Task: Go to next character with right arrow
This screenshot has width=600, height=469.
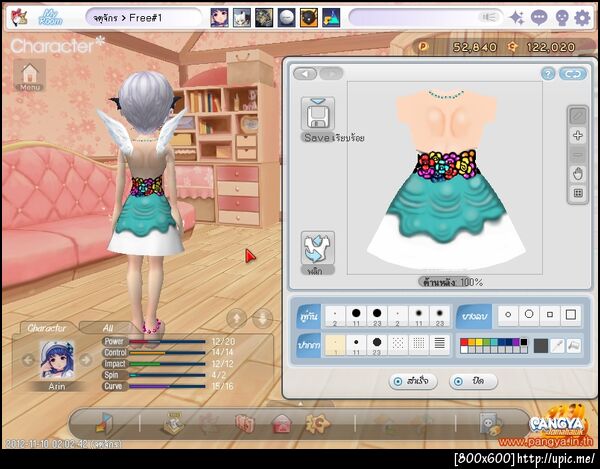Action: point(86,360)
